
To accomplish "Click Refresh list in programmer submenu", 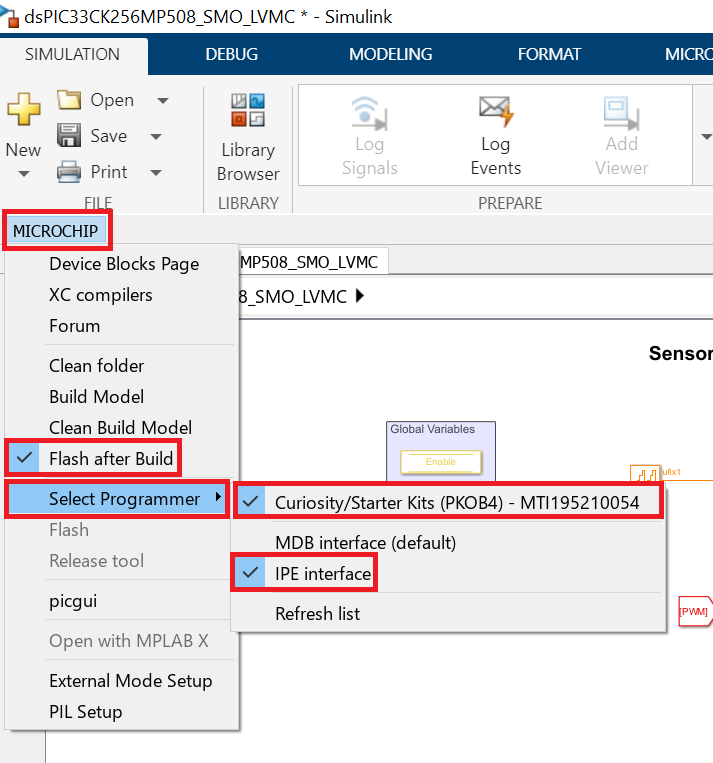I will [x=317, y=614].
